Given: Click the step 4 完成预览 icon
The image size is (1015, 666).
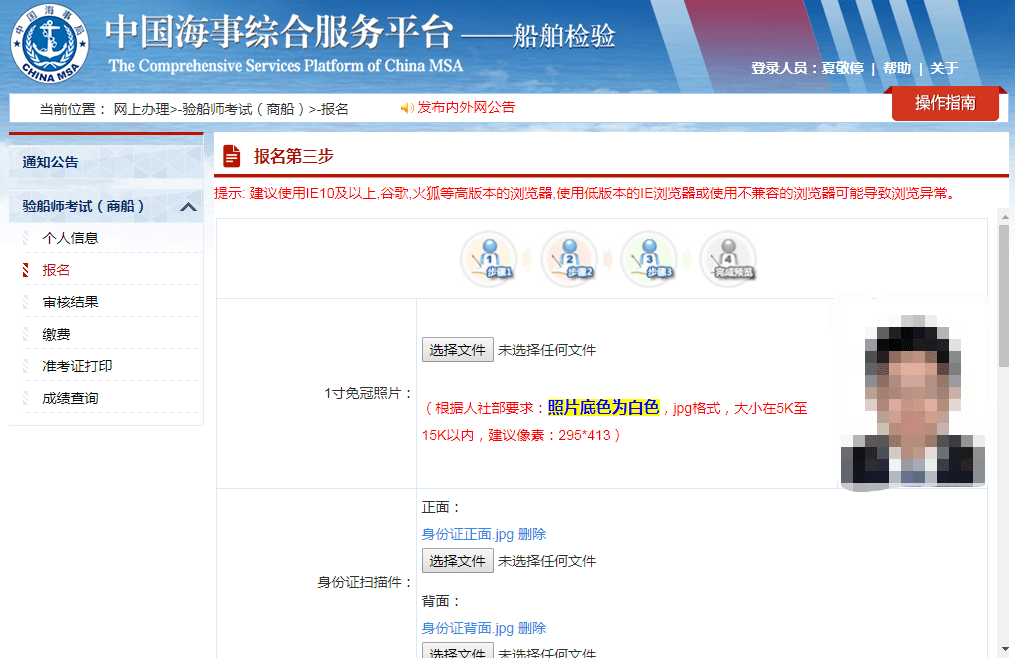Looking at the screenshot, I should point(729,259).
